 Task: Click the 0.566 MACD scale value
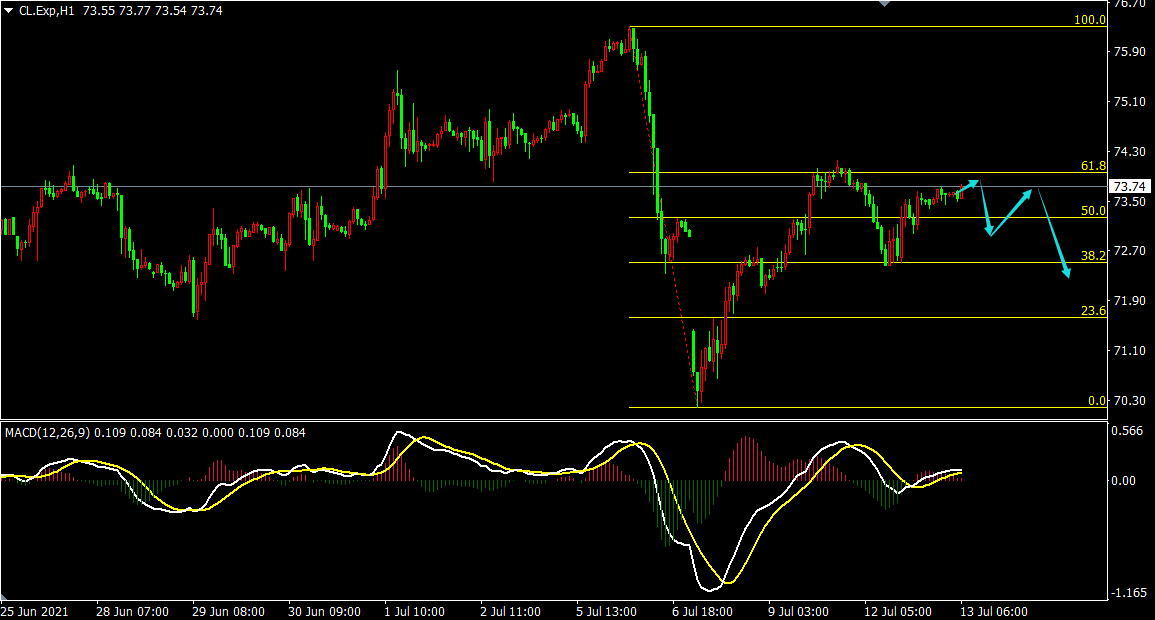click(1128, 431)
